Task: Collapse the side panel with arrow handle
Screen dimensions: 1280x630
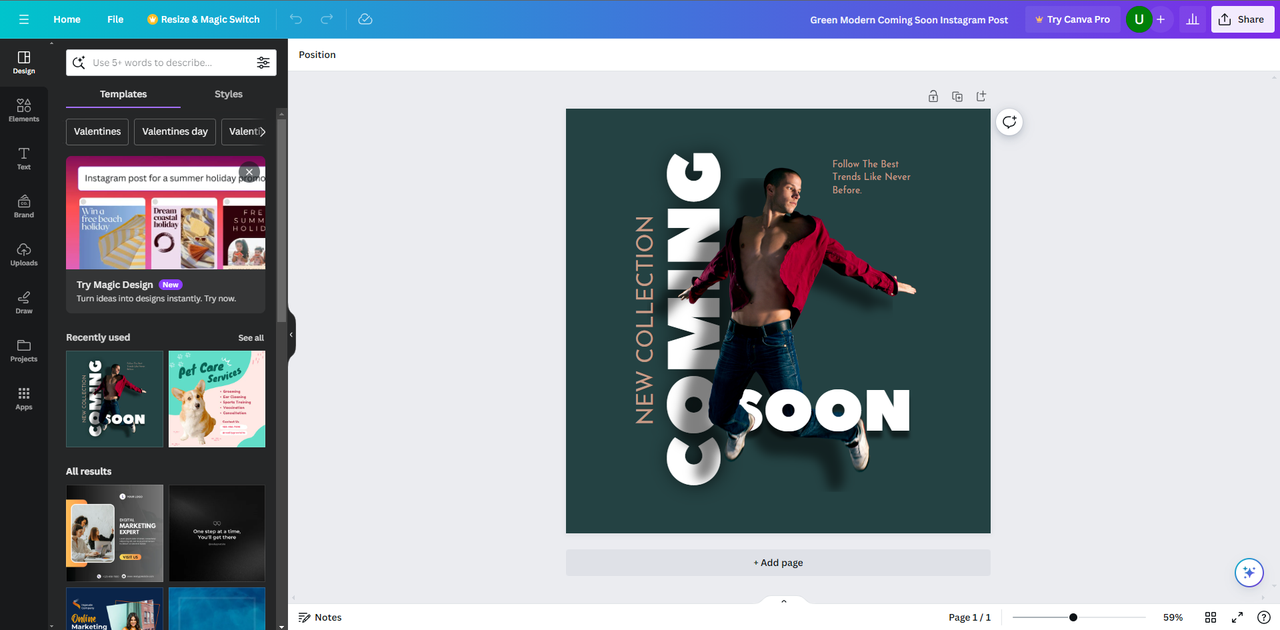Action: point(291,335)
